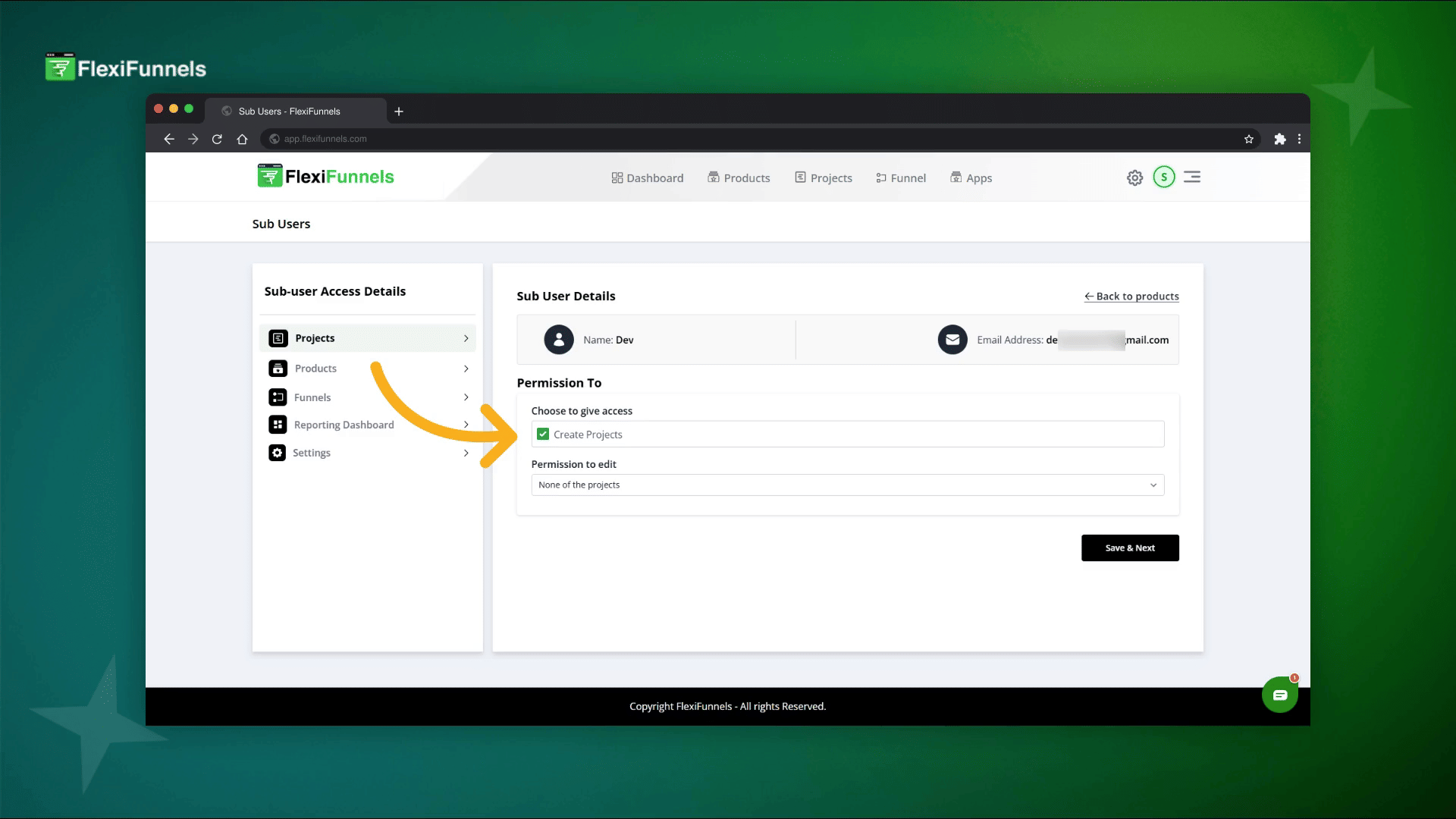
Task: Click the browser extensions puzzle icon
Action: 1280,139
